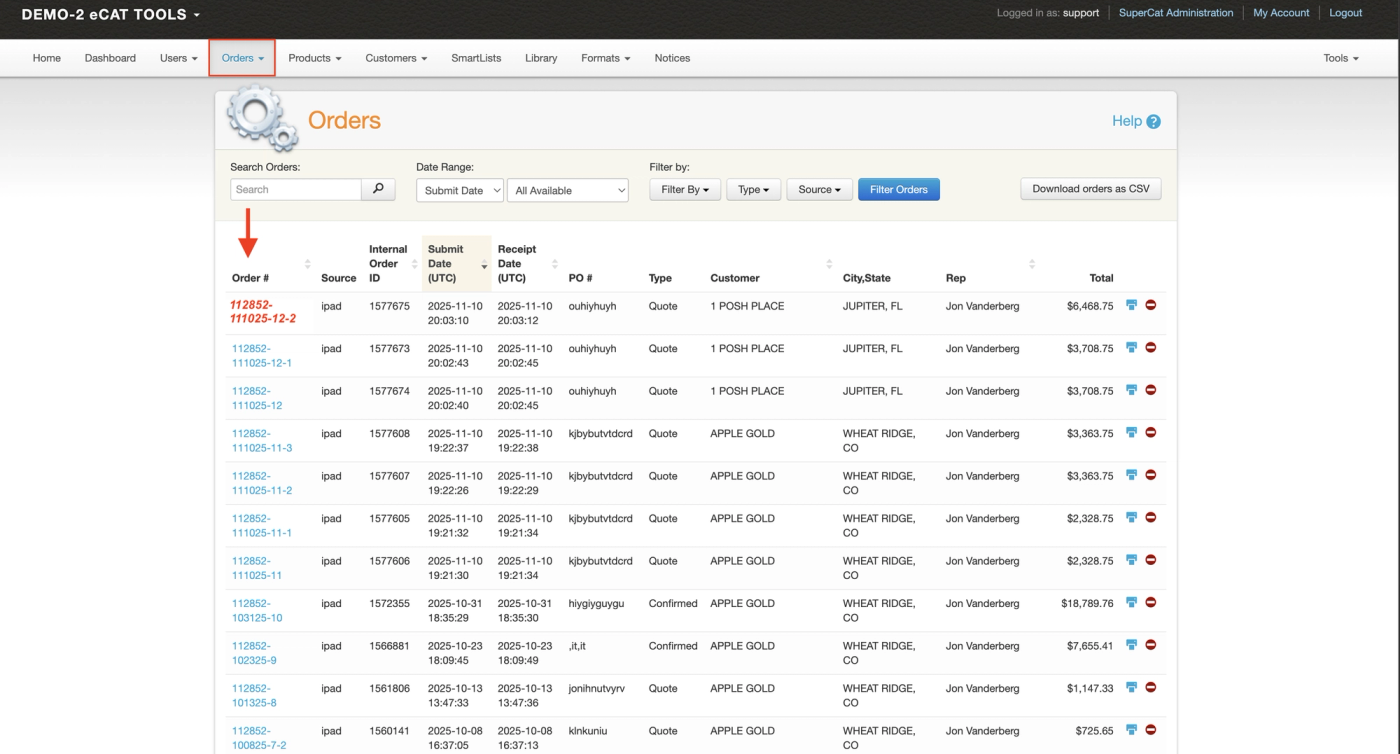Open order link 112852-111025-12-1
This screenshot has height=754, width=1400.
[x=262, y=355]
